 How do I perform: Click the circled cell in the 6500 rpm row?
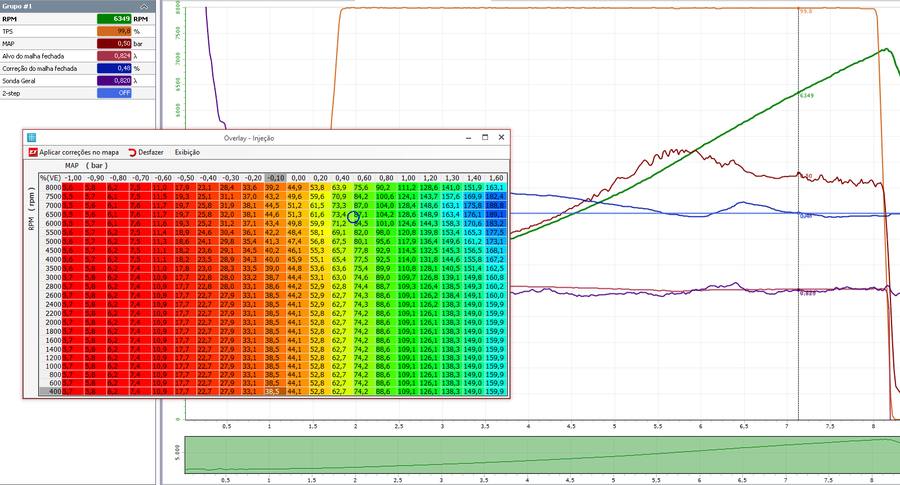[x=353, y=216]
